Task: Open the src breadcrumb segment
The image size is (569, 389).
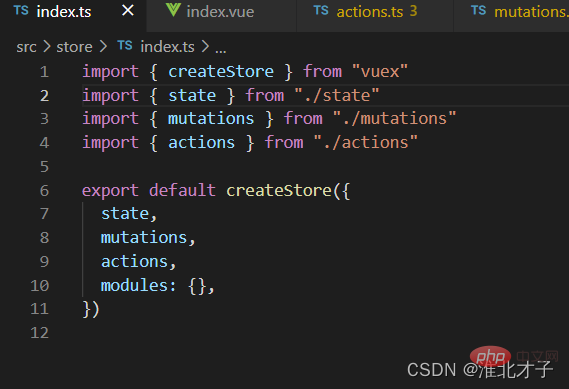Action: click(26, 47)
